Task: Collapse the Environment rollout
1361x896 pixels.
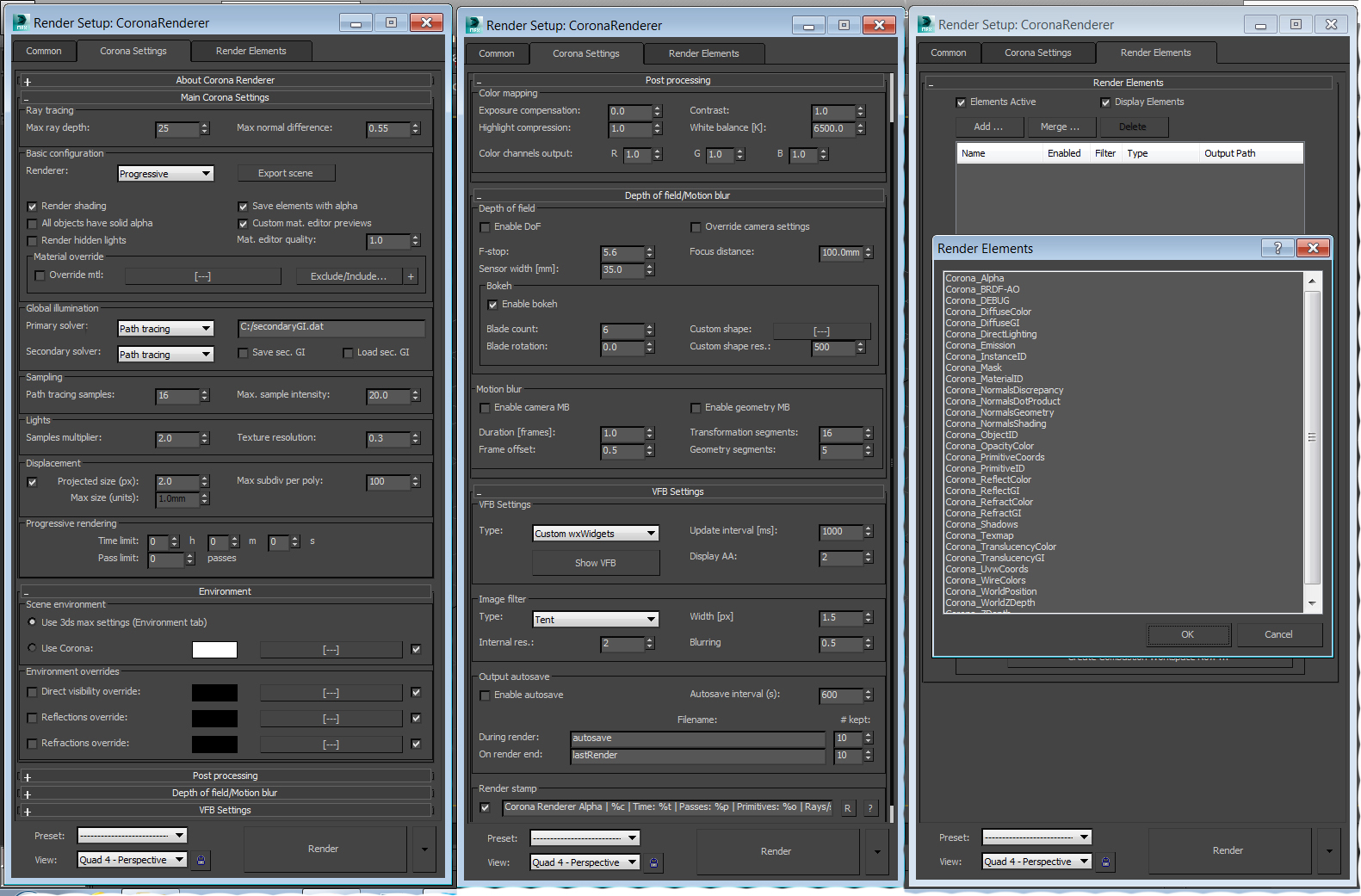Action: click(225, 591)
